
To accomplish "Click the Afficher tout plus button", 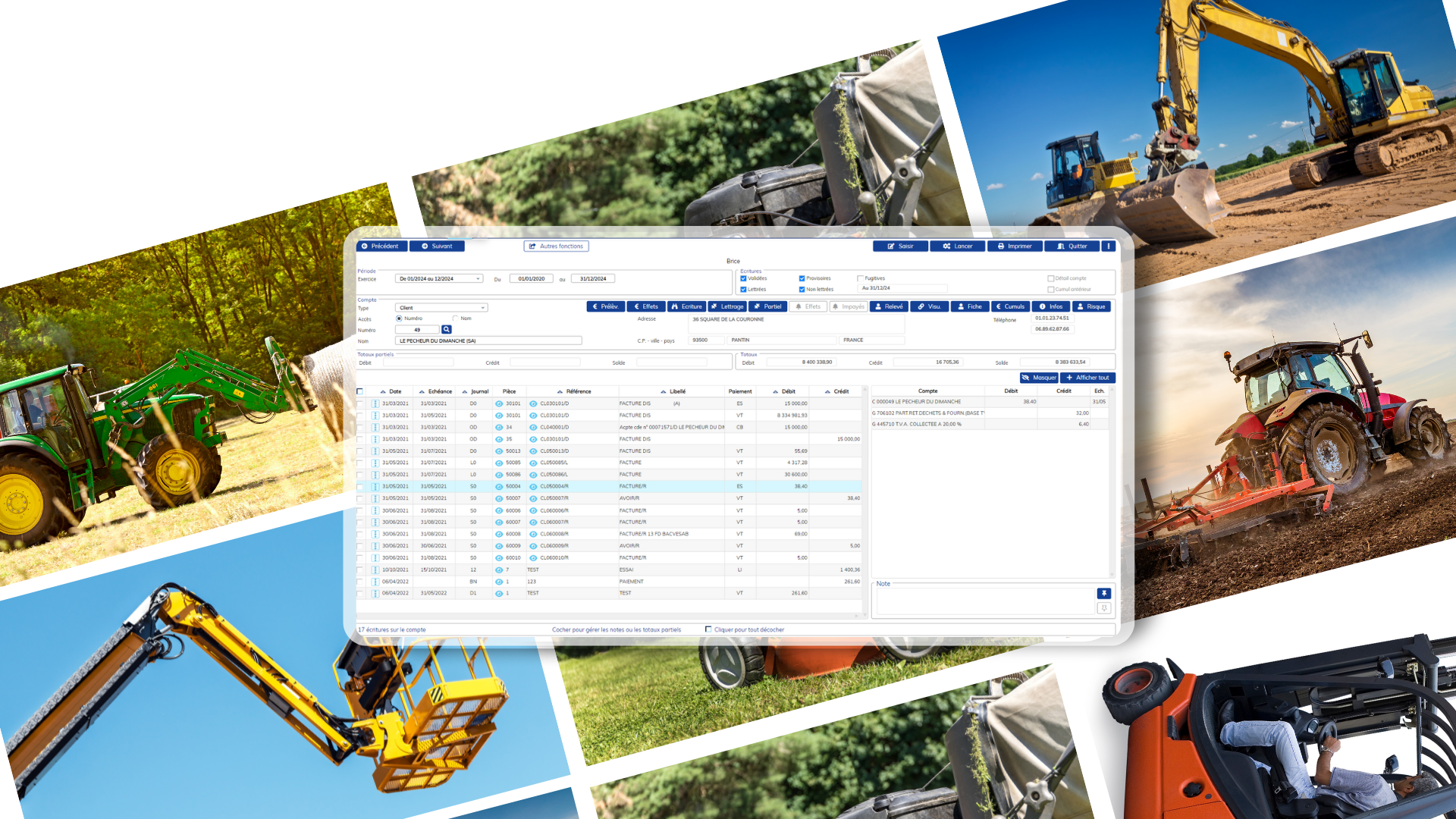I will [1087, 378].
